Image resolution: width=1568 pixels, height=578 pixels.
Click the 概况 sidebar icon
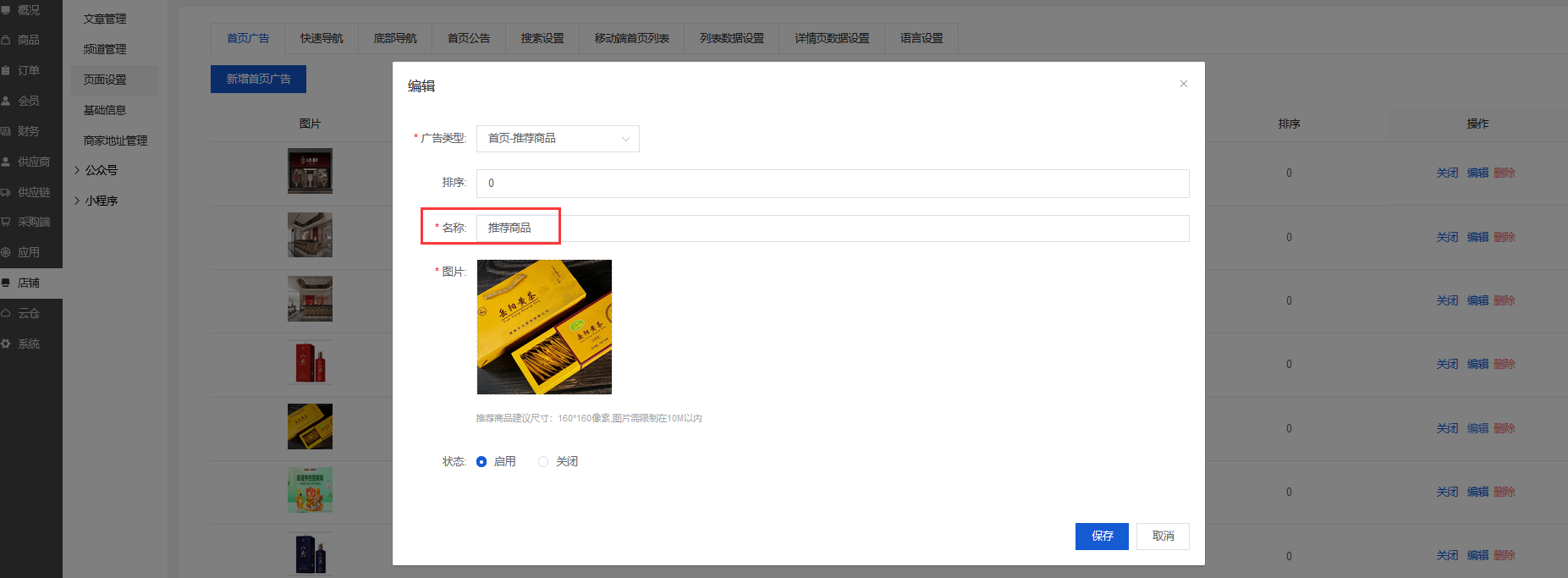pos(6,10)
